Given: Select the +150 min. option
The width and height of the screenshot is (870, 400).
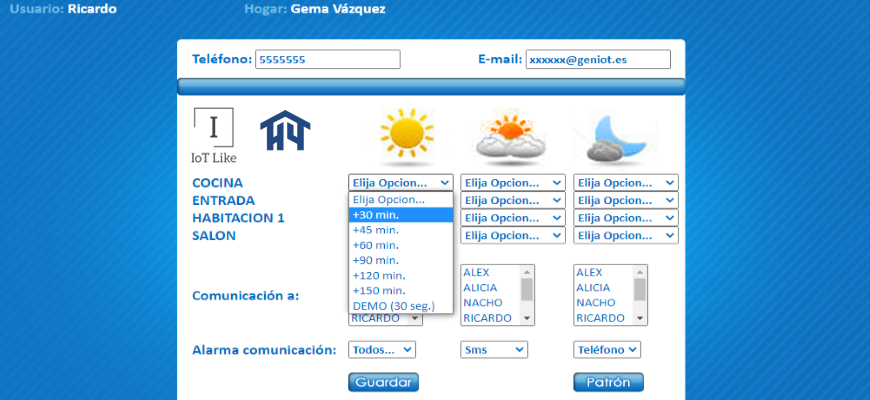Looking at the screenshot, I should click(401, 290).
